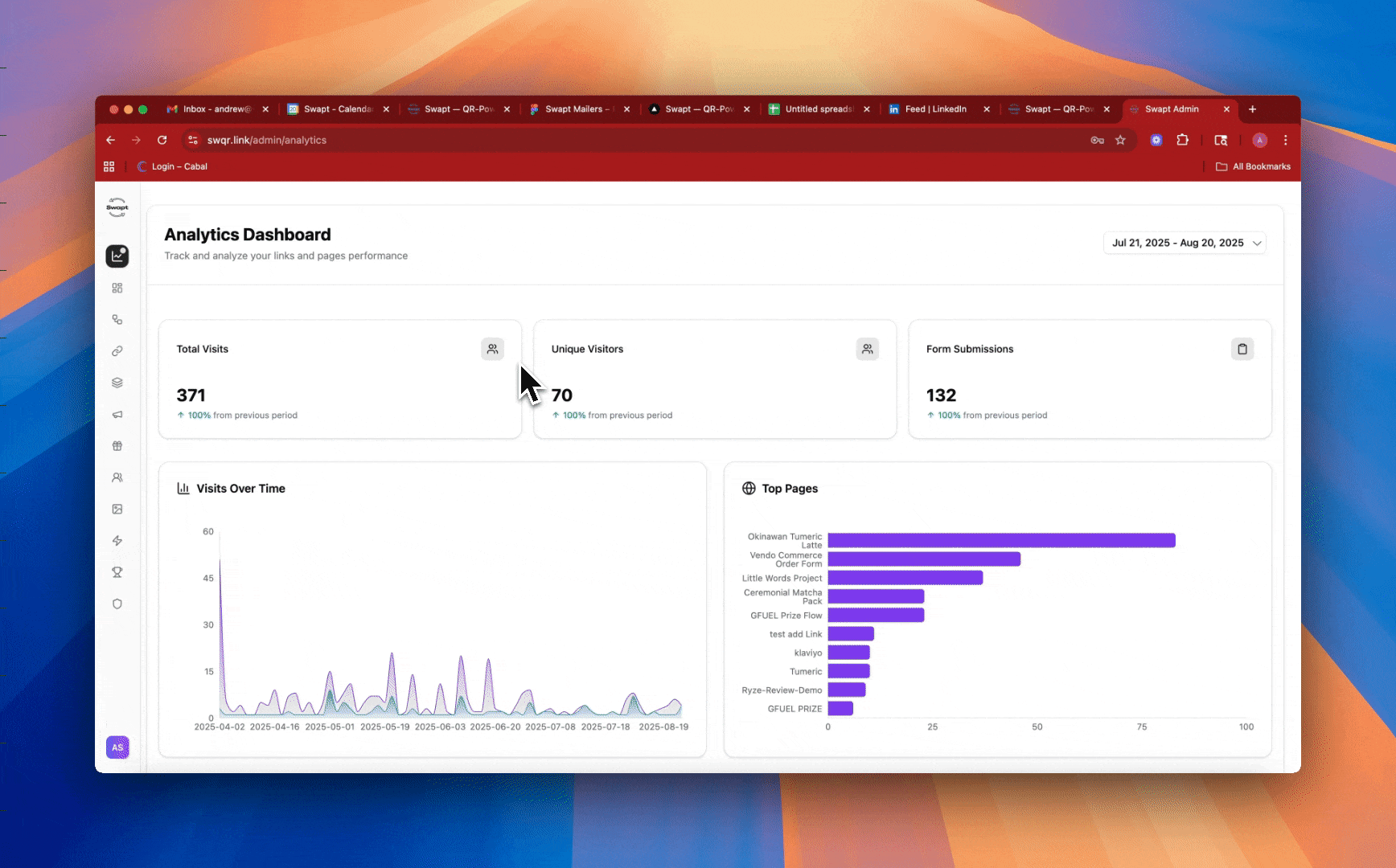Click the dashboard grid icon in sidebar
The width and height of the screenshot is (1396, 868).
click(x=117, y=288)
